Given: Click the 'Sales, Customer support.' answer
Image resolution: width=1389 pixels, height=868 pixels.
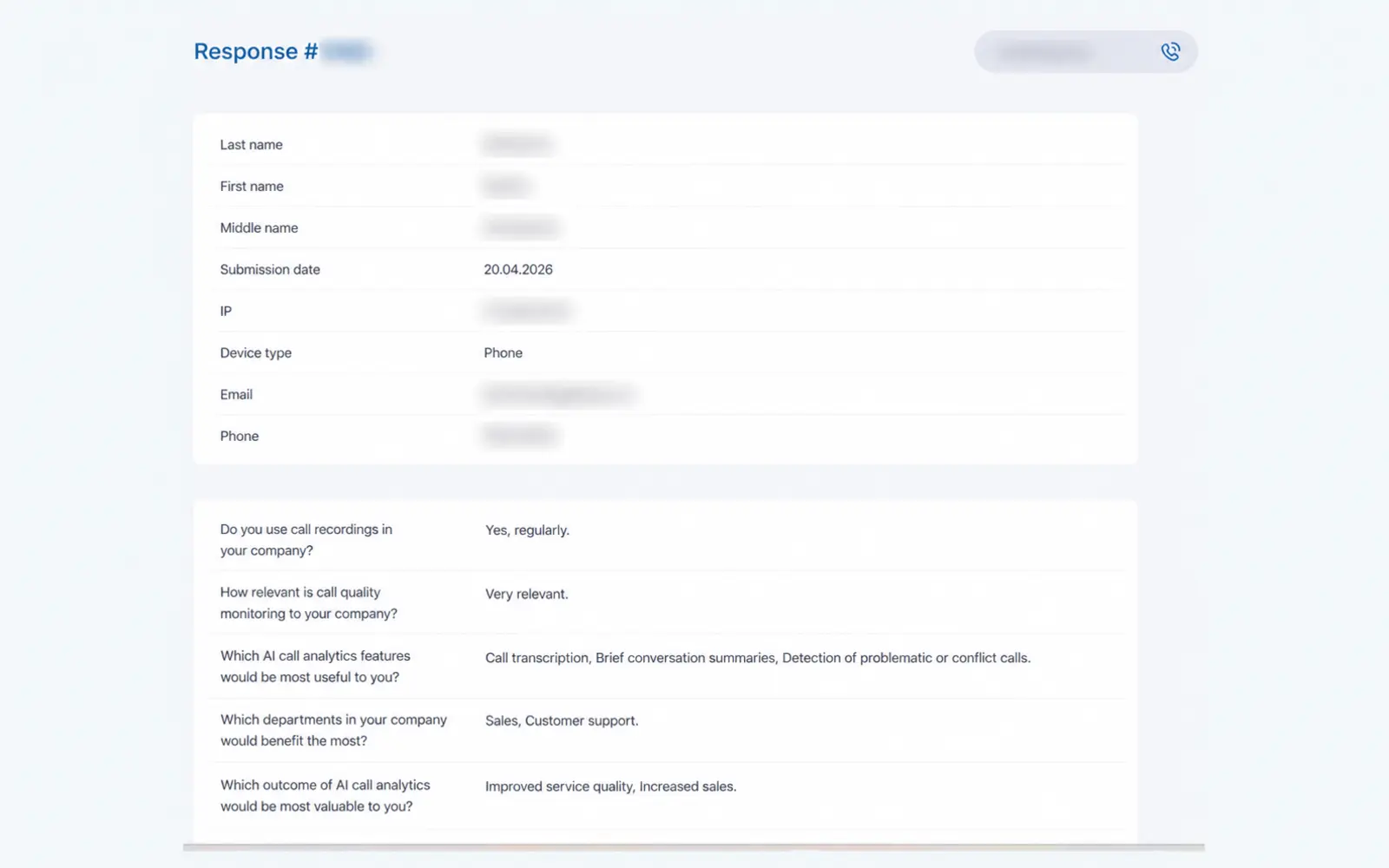Looking at the screenshot, I should point(562,721).
